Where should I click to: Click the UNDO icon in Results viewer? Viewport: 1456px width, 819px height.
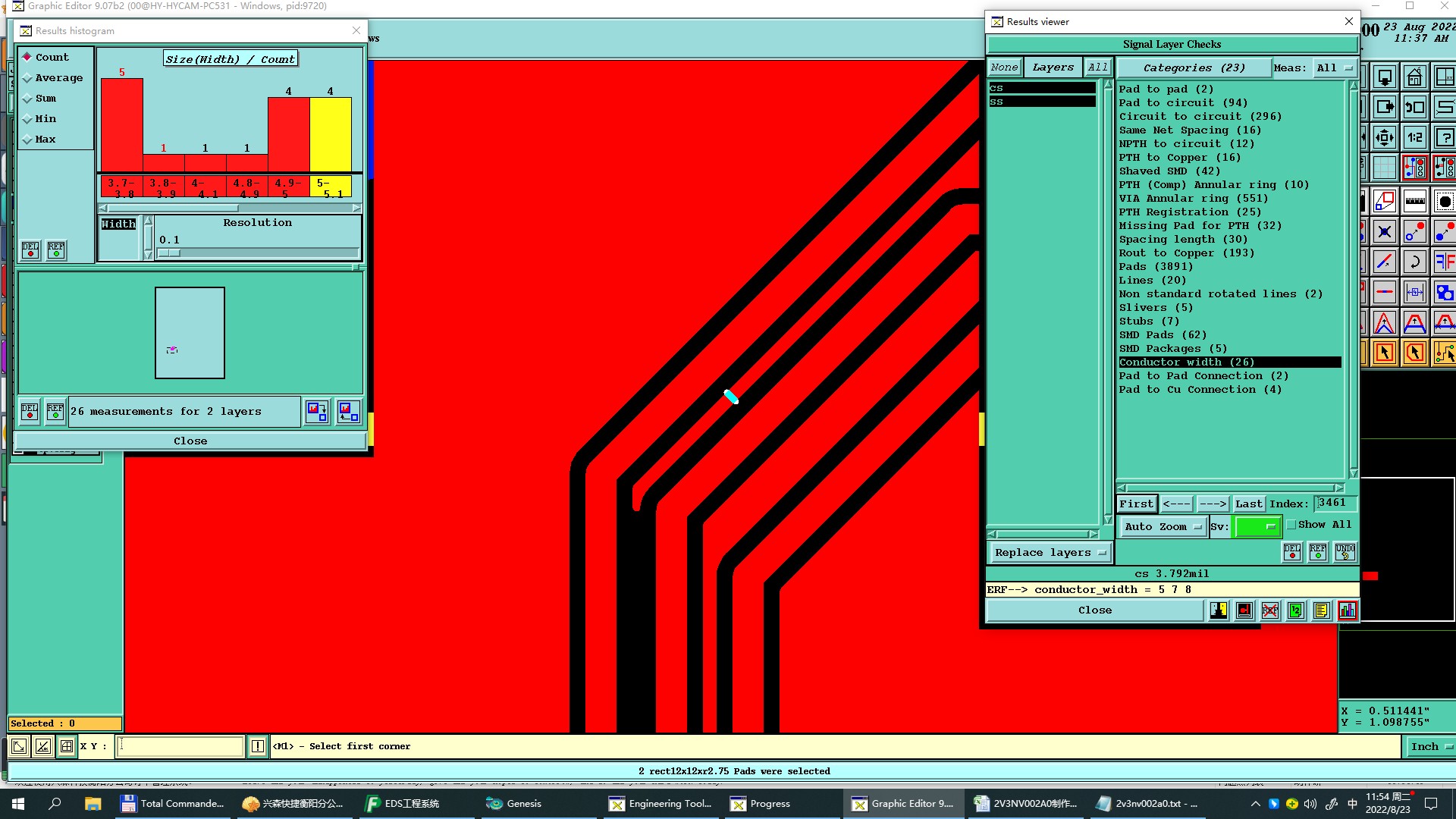(1345, 551)
